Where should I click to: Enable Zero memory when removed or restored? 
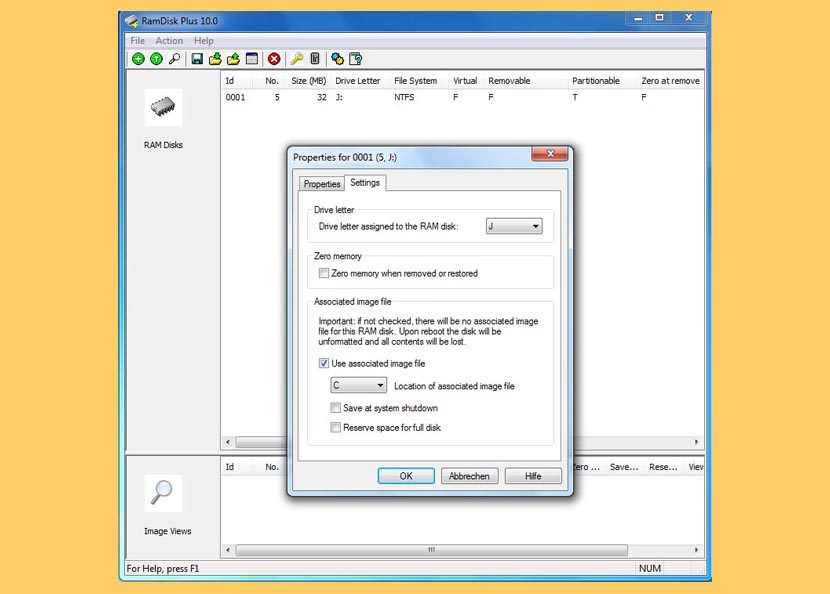[323, 273]
